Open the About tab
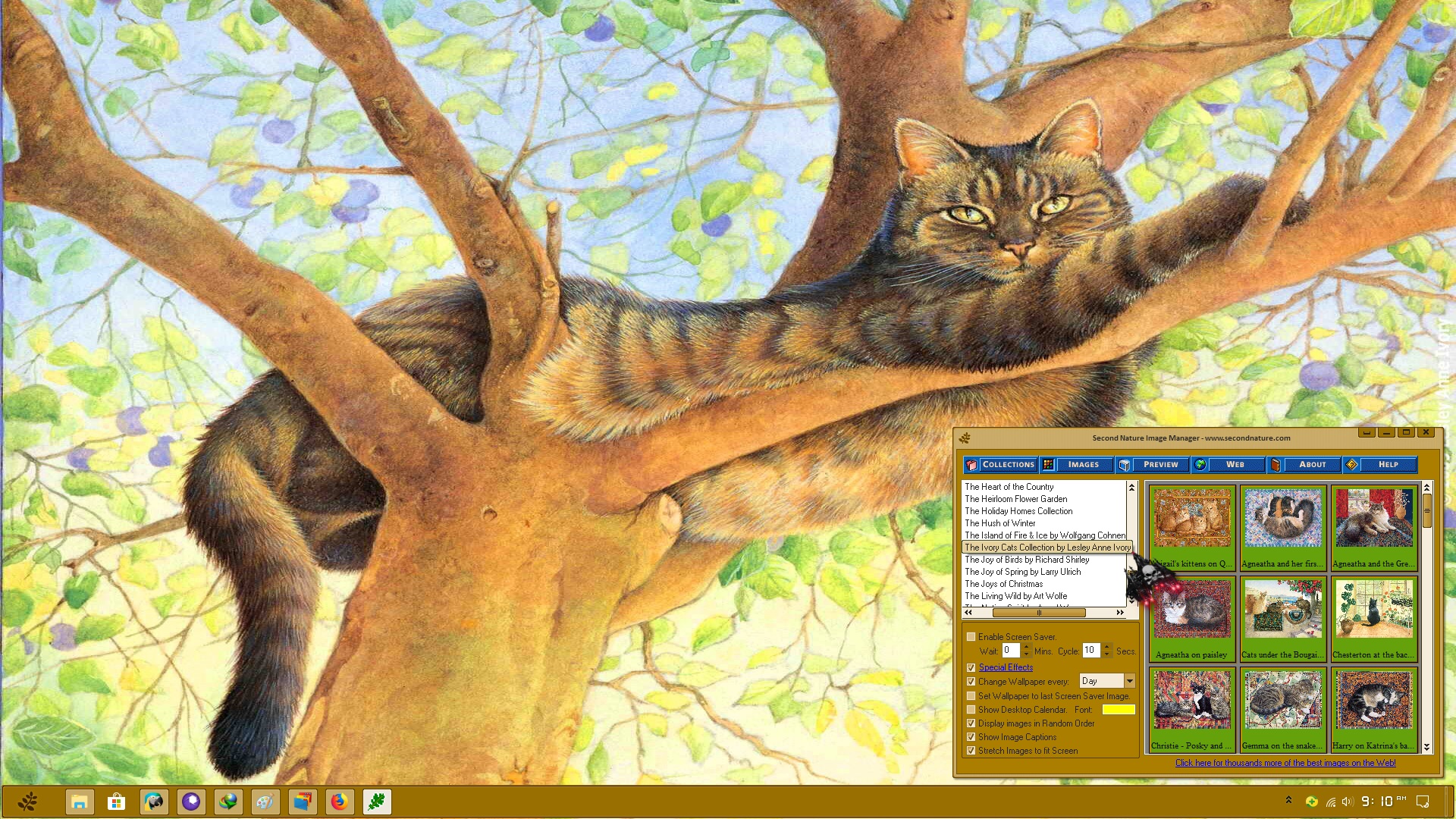 point(1304,465)
